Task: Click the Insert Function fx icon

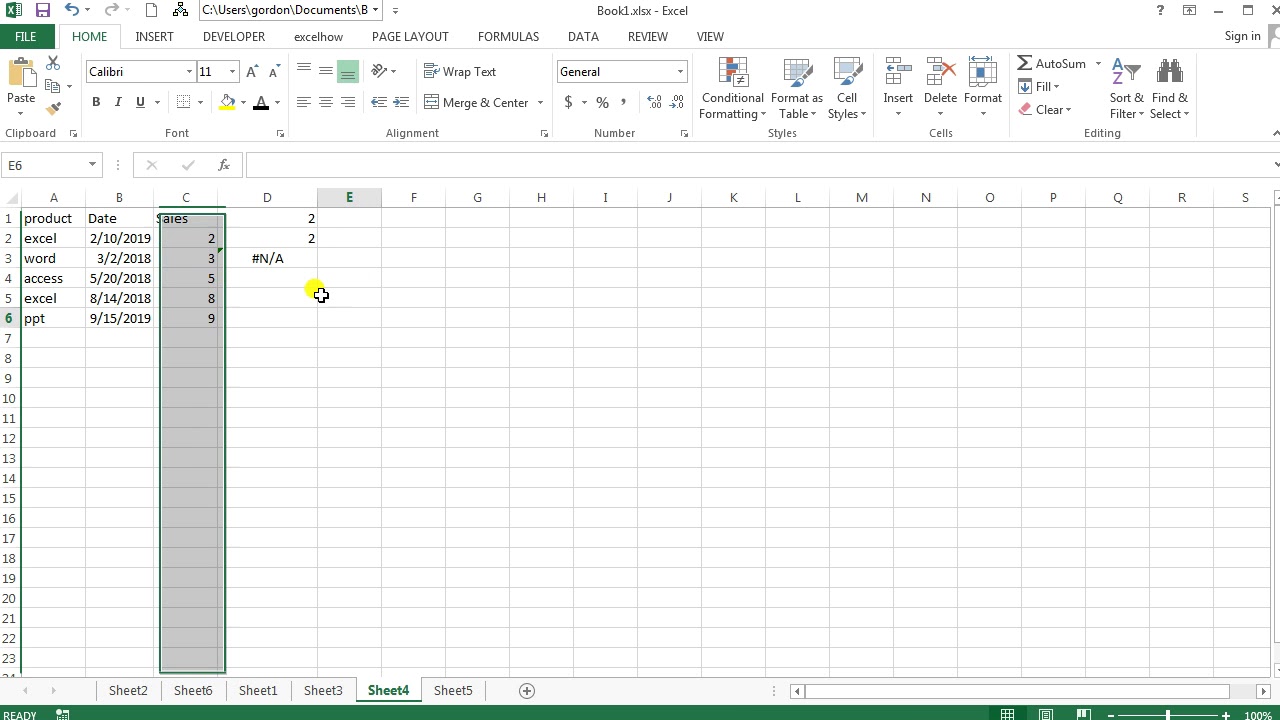Action: [x=224, y=165]
